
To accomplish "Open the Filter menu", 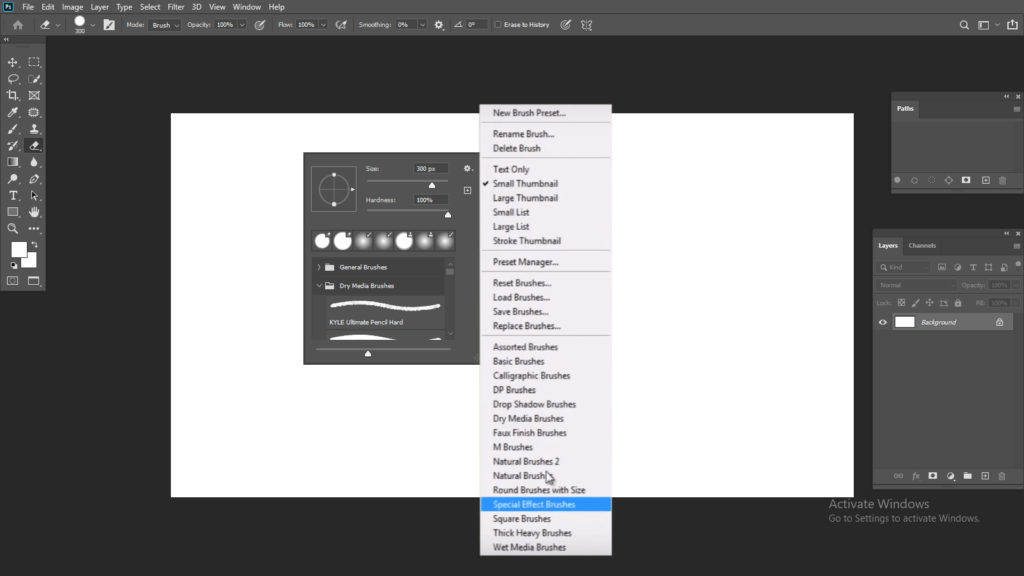I will pyautogui.click(x=176, y=7).
